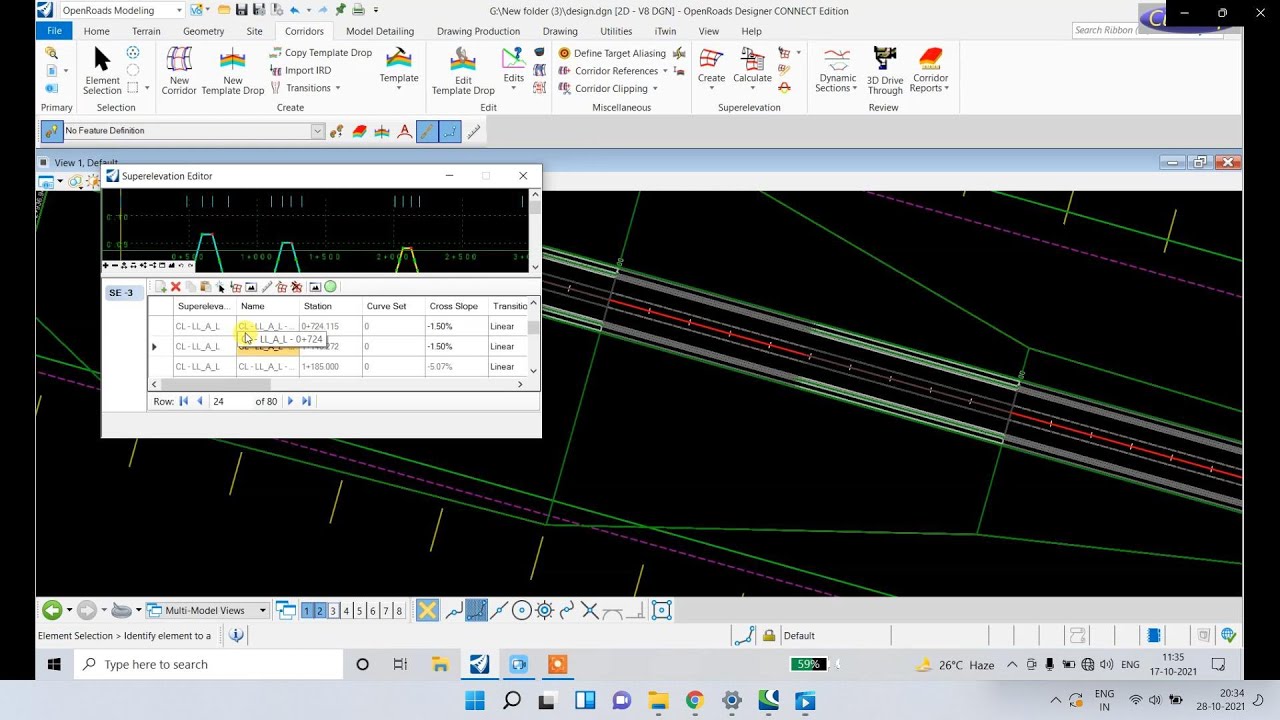This screenshot has height=720, width=1280.
Task: Open the Corridors ribbon tab
Action: (304, 31)
